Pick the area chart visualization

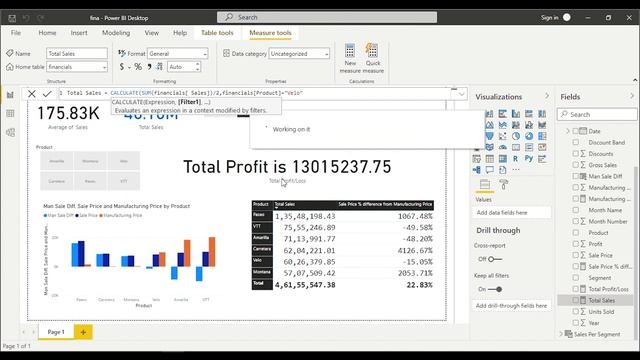coord(489,124)
